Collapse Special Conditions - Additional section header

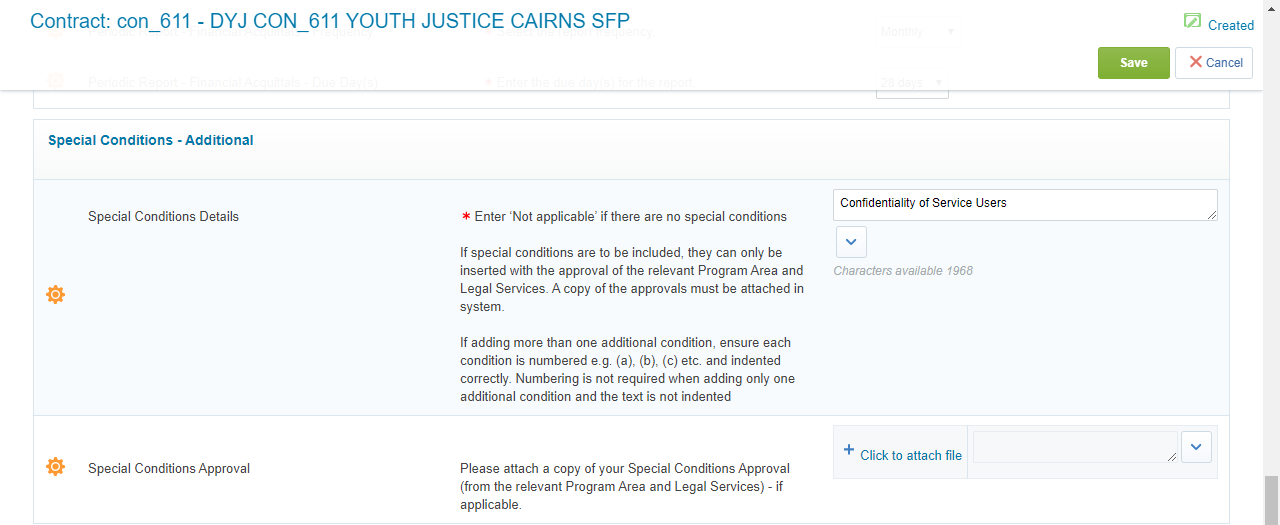click(151, 141)
